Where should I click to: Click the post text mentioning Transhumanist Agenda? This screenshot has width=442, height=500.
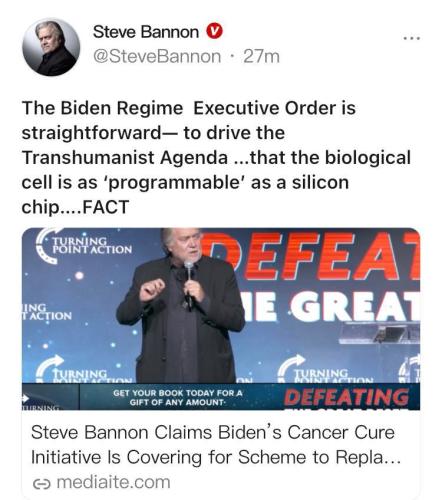click(216, 157)
